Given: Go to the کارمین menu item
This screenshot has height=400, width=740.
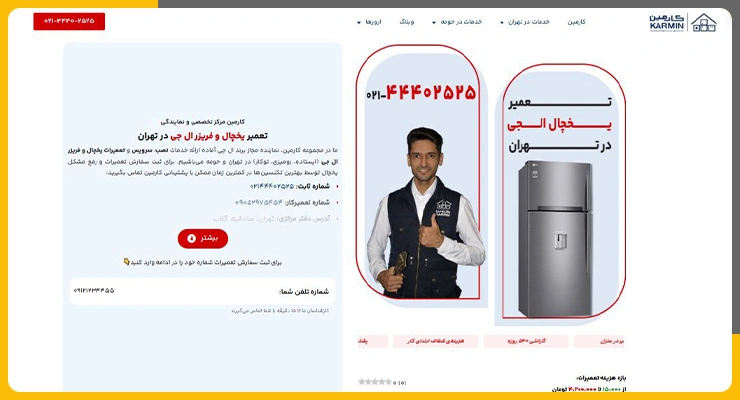Looking at the screenshot, I should point(576,22).
